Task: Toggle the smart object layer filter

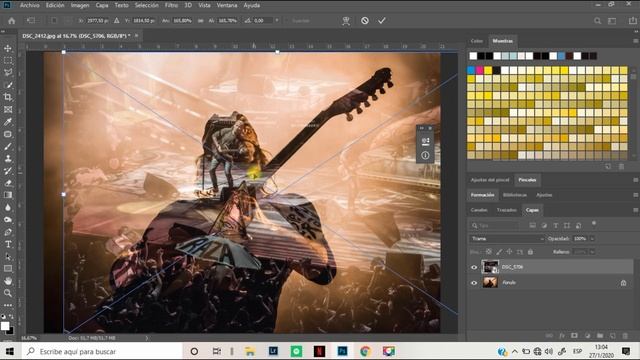Action: point(578,225)
